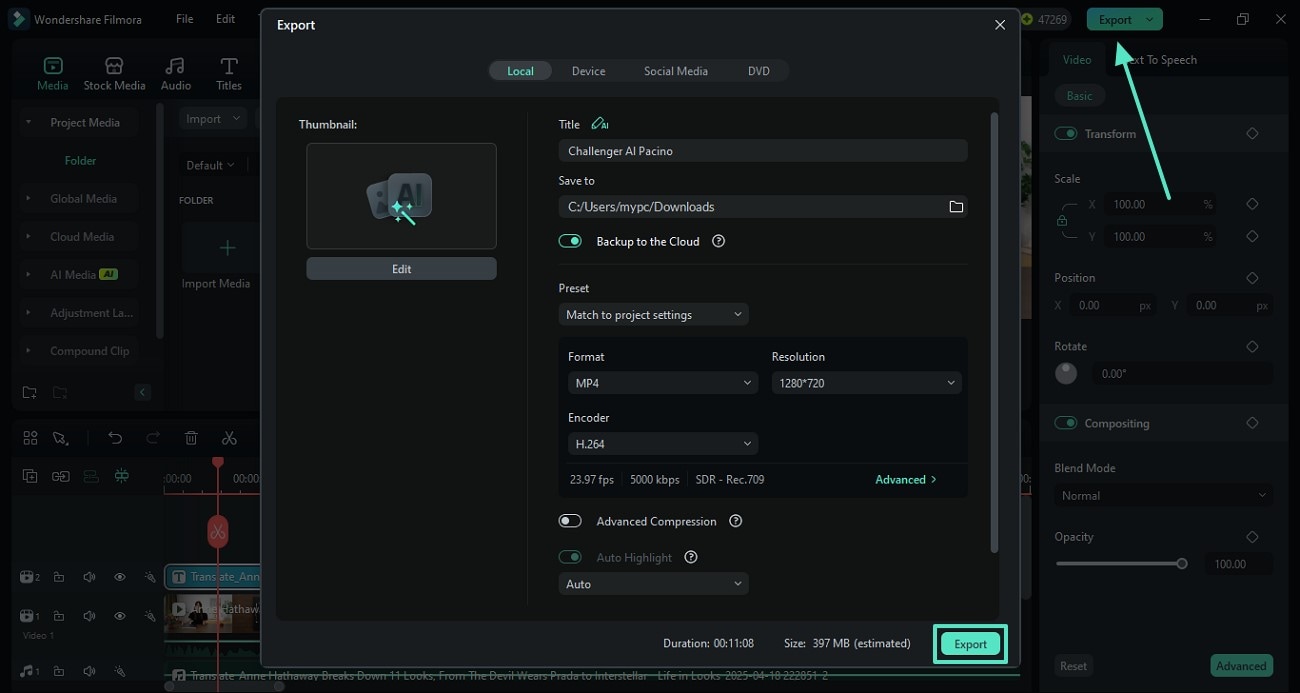This screenshot has height=693, width=1300.
Task: Open the Default sort dropdown
Action: tap(210, 165)
